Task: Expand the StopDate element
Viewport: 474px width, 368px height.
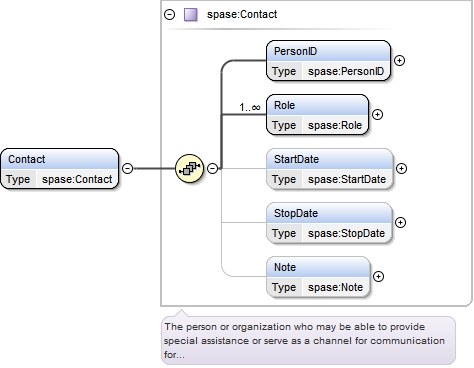Action: click(x=400, y=223)
